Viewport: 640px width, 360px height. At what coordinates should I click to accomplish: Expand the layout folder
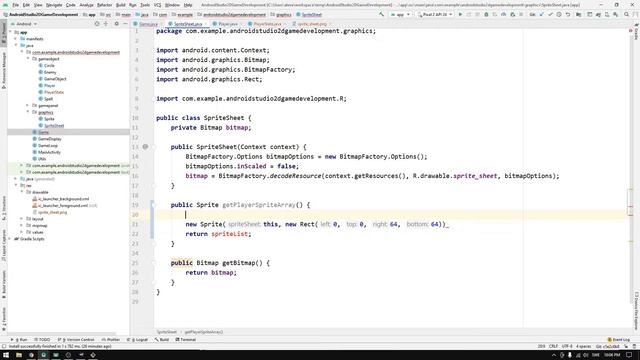[22, 219]
